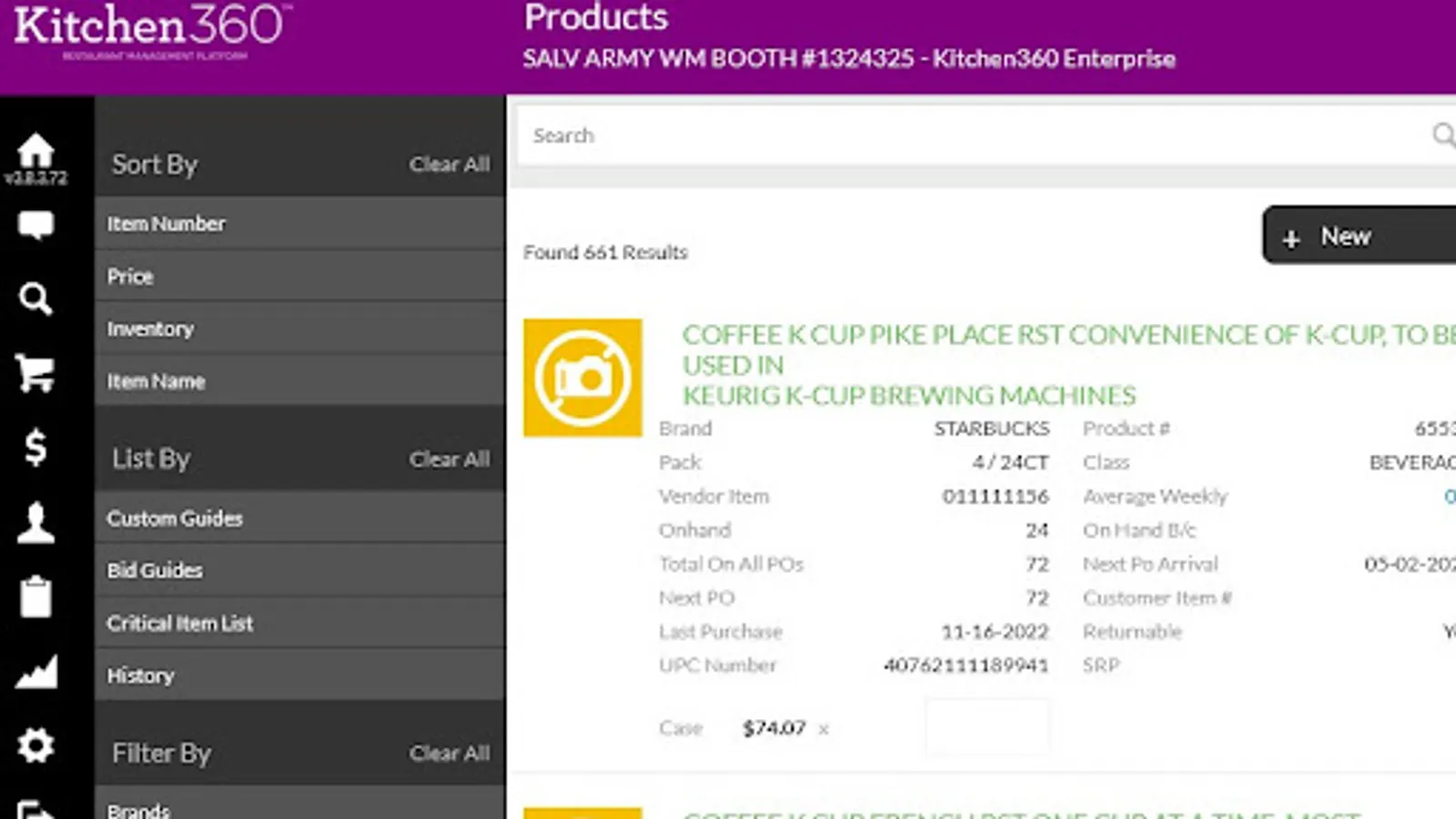Click the last purchase date 11-16-2022

[996, 632]
